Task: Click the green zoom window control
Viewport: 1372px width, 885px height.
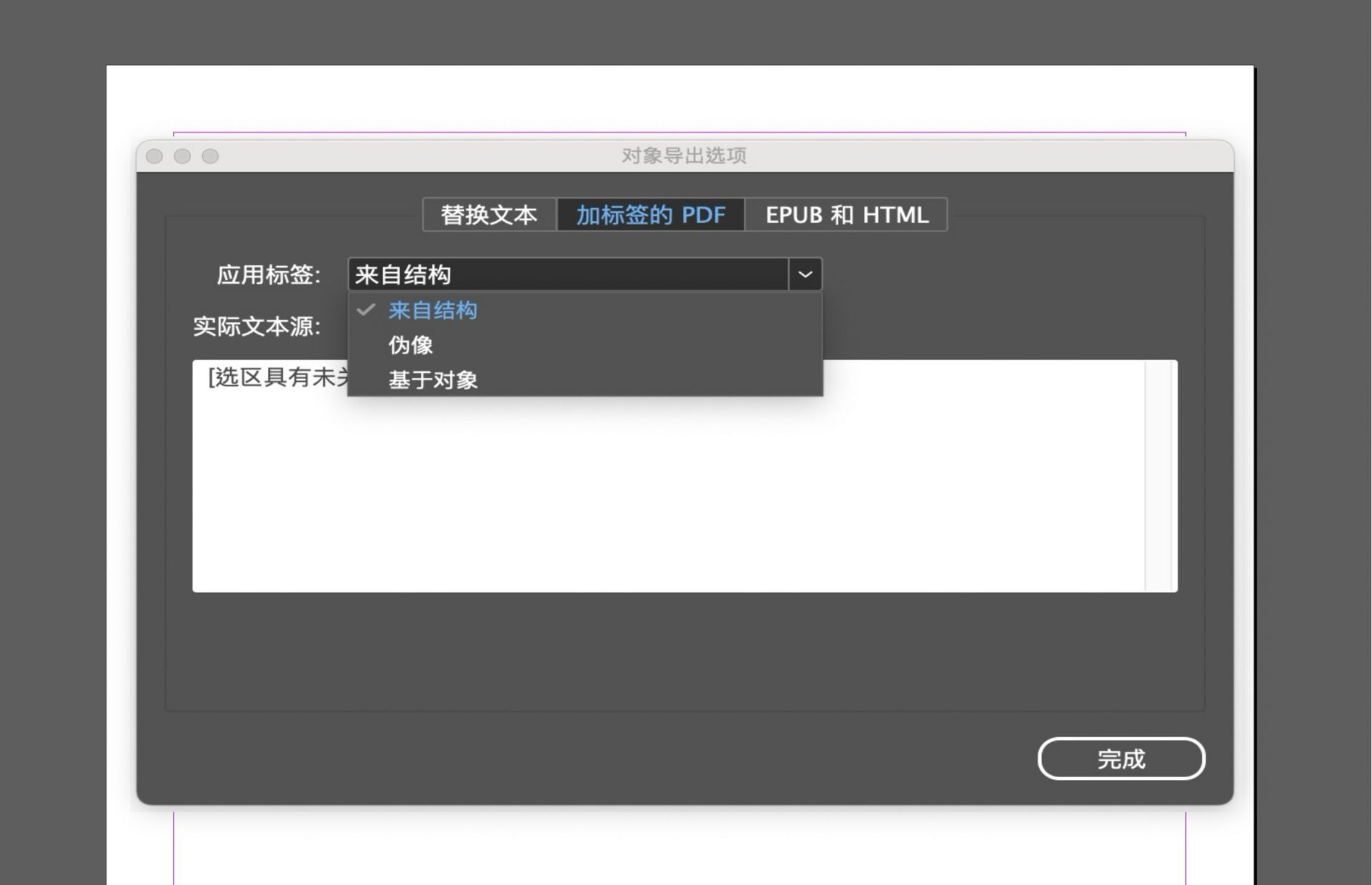Action: (x=211, y=156)
